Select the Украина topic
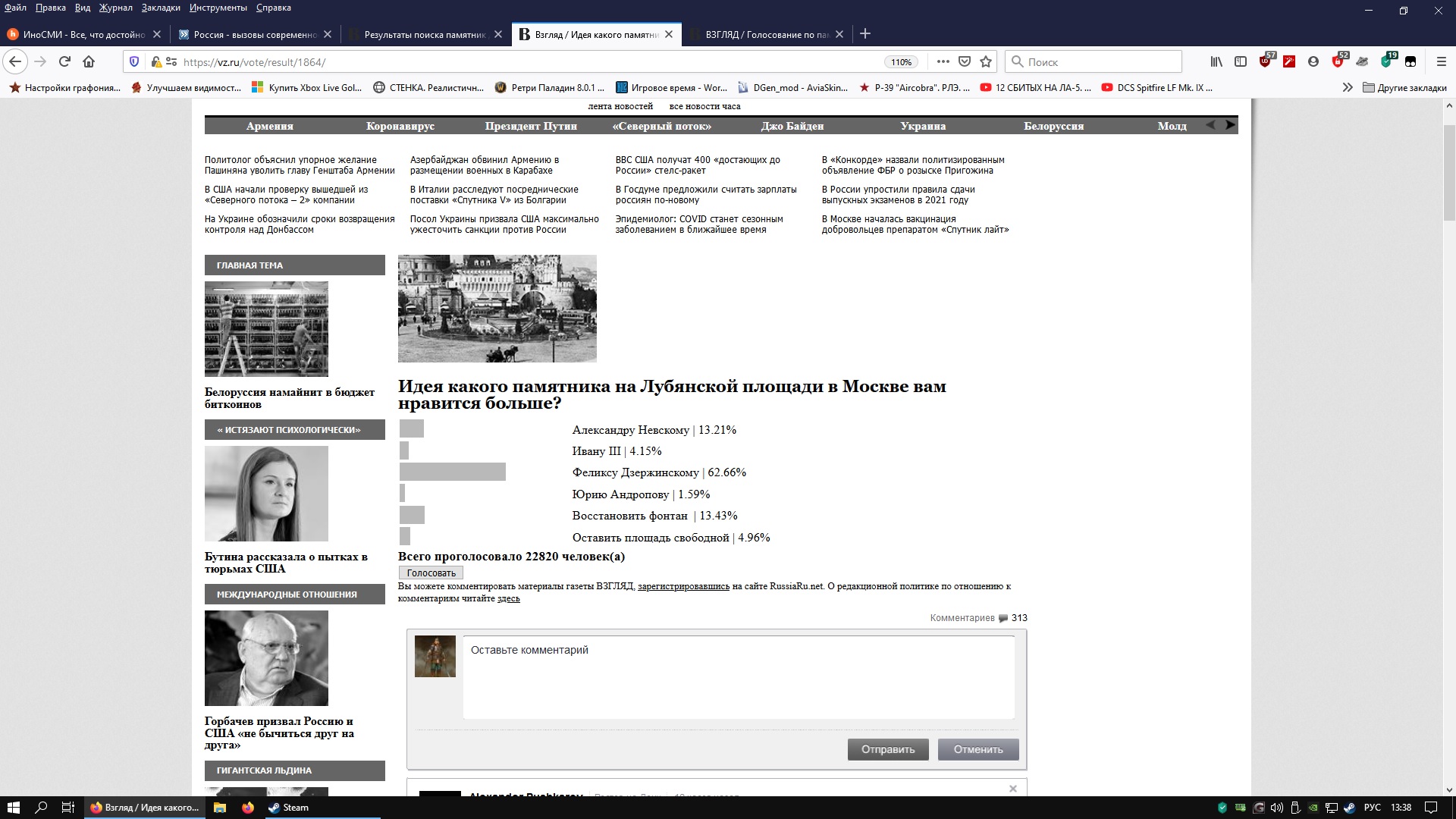1456x819 pixels. pos(923,126)
